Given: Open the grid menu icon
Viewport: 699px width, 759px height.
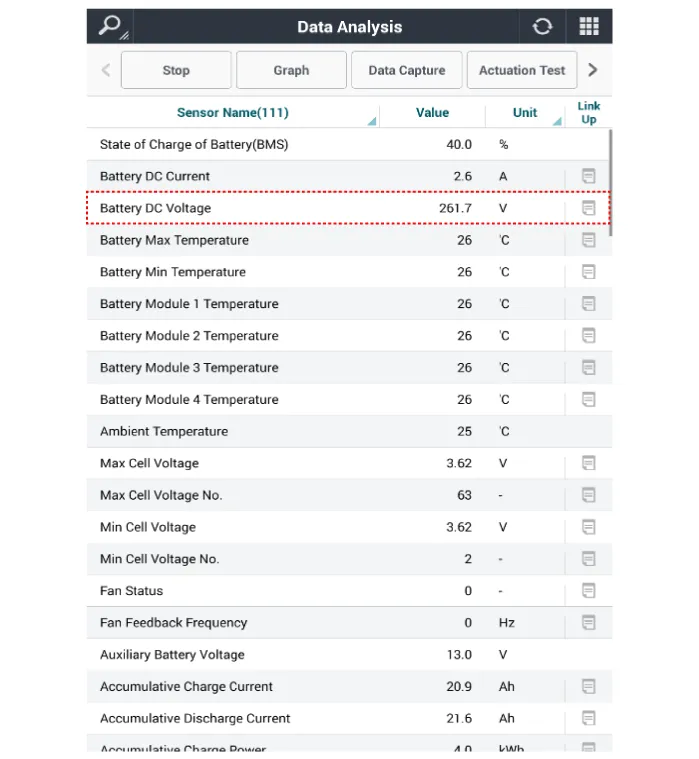Looking at the screenshot, I should [589, 27].
